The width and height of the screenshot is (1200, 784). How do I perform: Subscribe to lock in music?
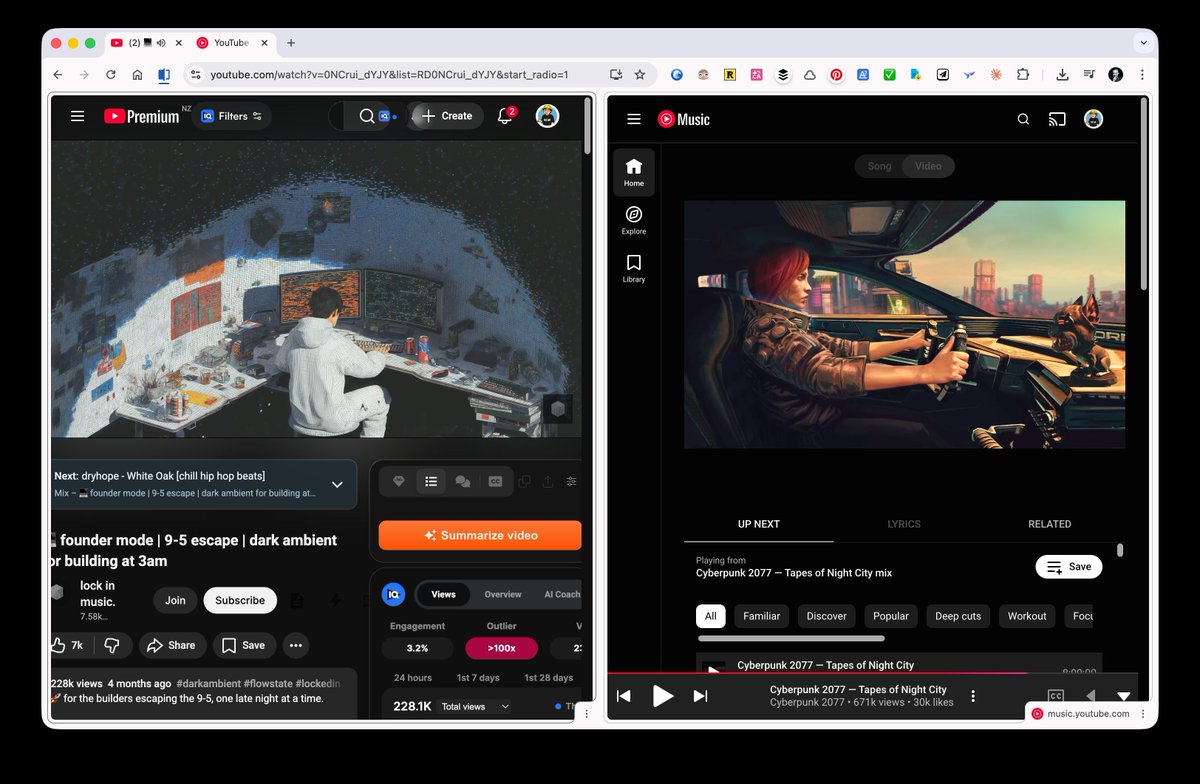(240, 600)
